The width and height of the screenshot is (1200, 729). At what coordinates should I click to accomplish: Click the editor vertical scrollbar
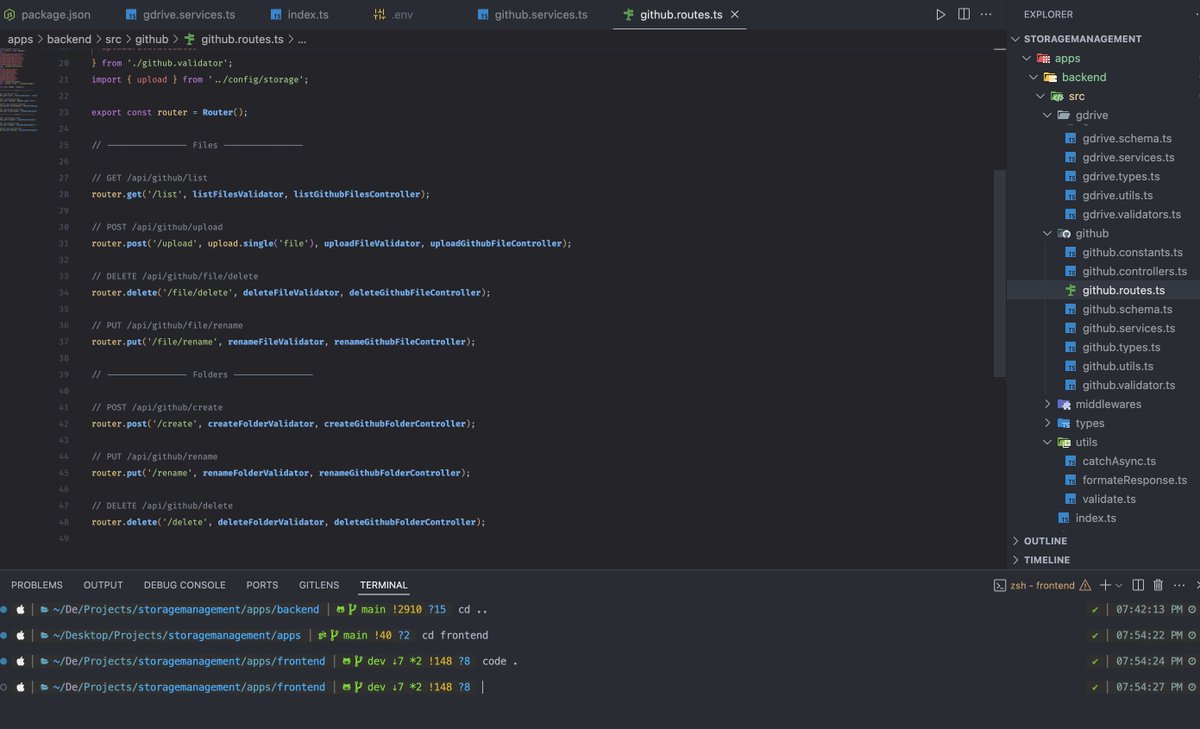pos(999,273)
